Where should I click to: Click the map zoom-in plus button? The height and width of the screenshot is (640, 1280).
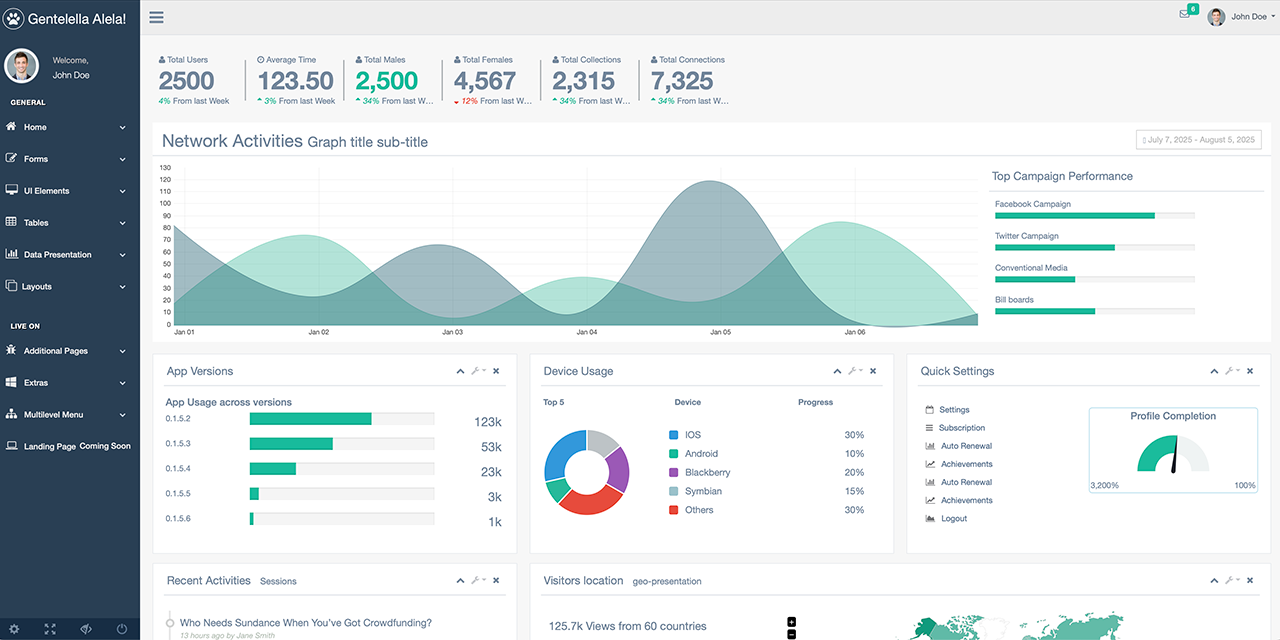tap(792, 622)
